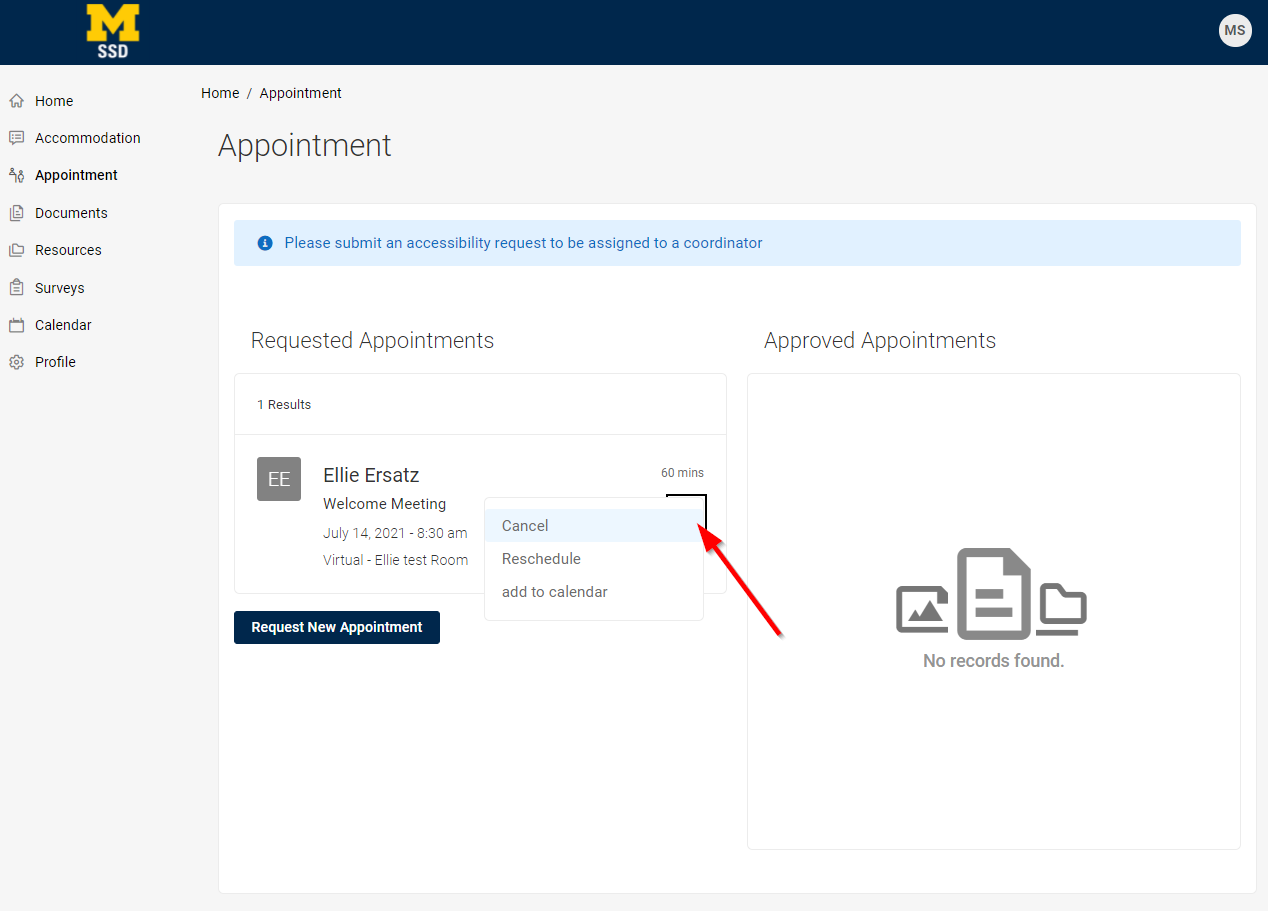
Task: Open the Ellie Ersatz appointment name
Action: 371,475
